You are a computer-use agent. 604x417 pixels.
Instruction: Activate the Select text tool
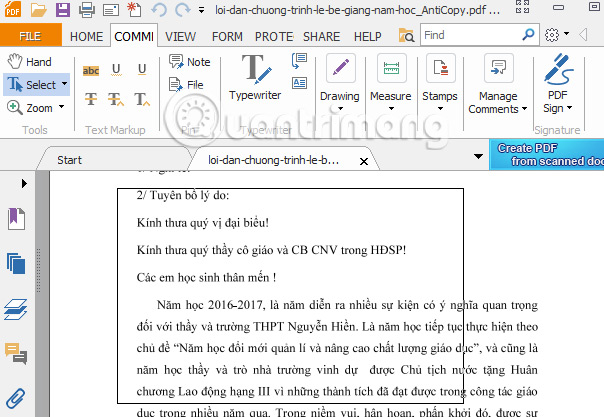click(x=32, y=85)
